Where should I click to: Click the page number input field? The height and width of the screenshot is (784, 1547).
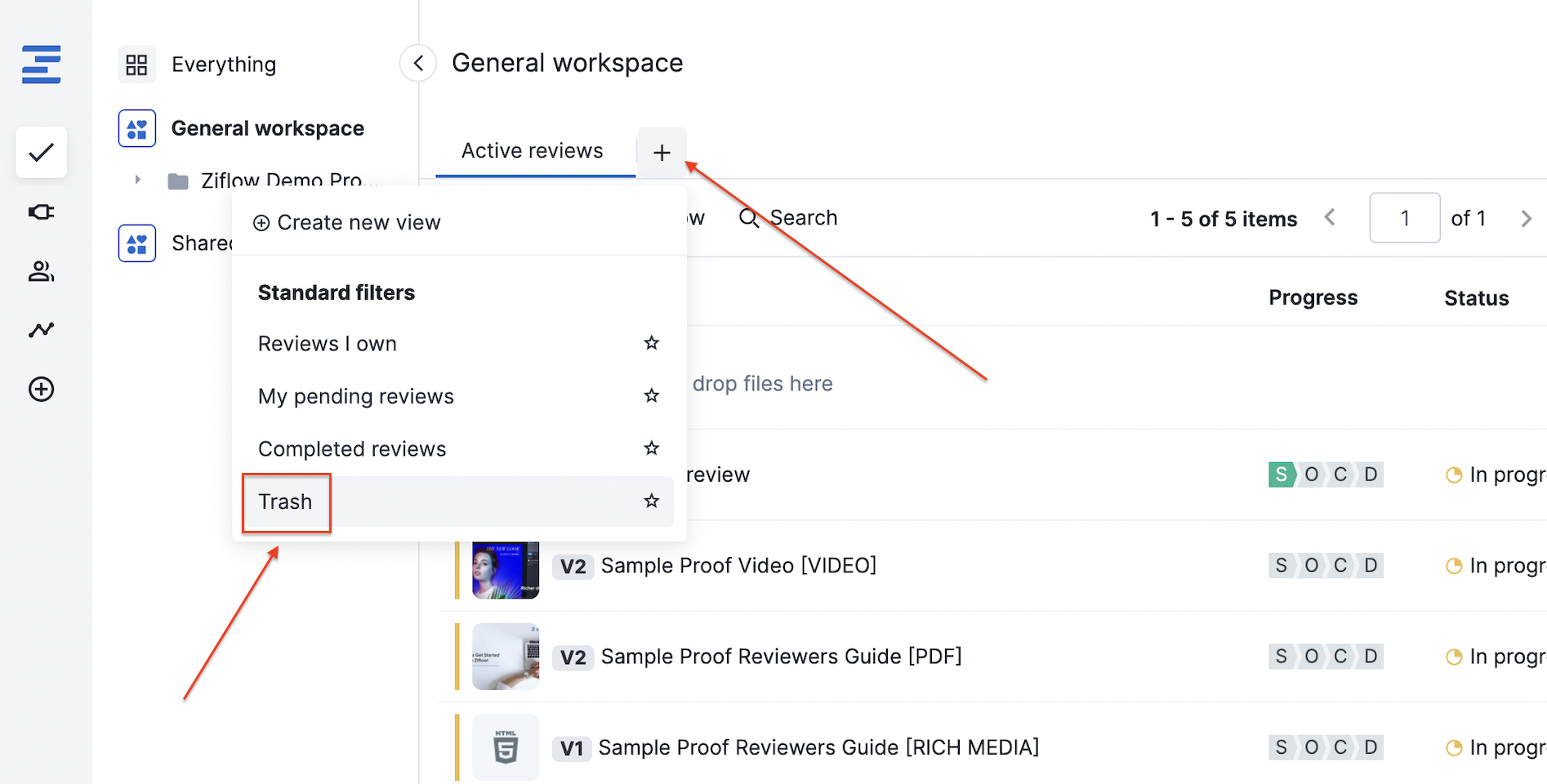(1404, 218)
